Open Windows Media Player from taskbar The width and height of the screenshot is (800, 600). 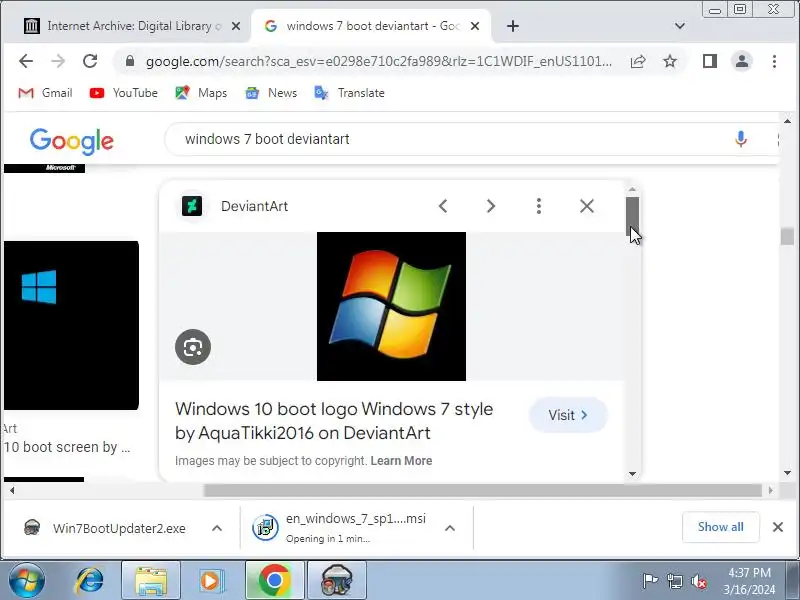[x=211, y=581]
